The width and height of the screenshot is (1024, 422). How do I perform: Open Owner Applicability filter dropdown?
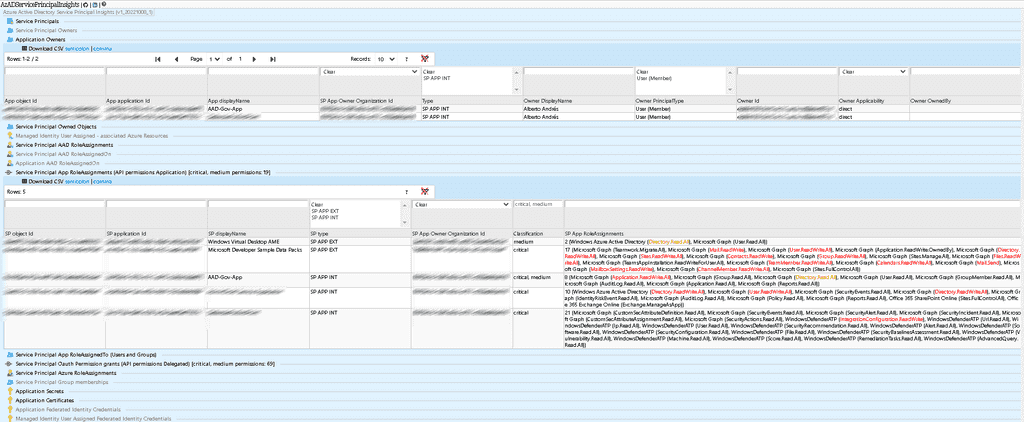874,71
